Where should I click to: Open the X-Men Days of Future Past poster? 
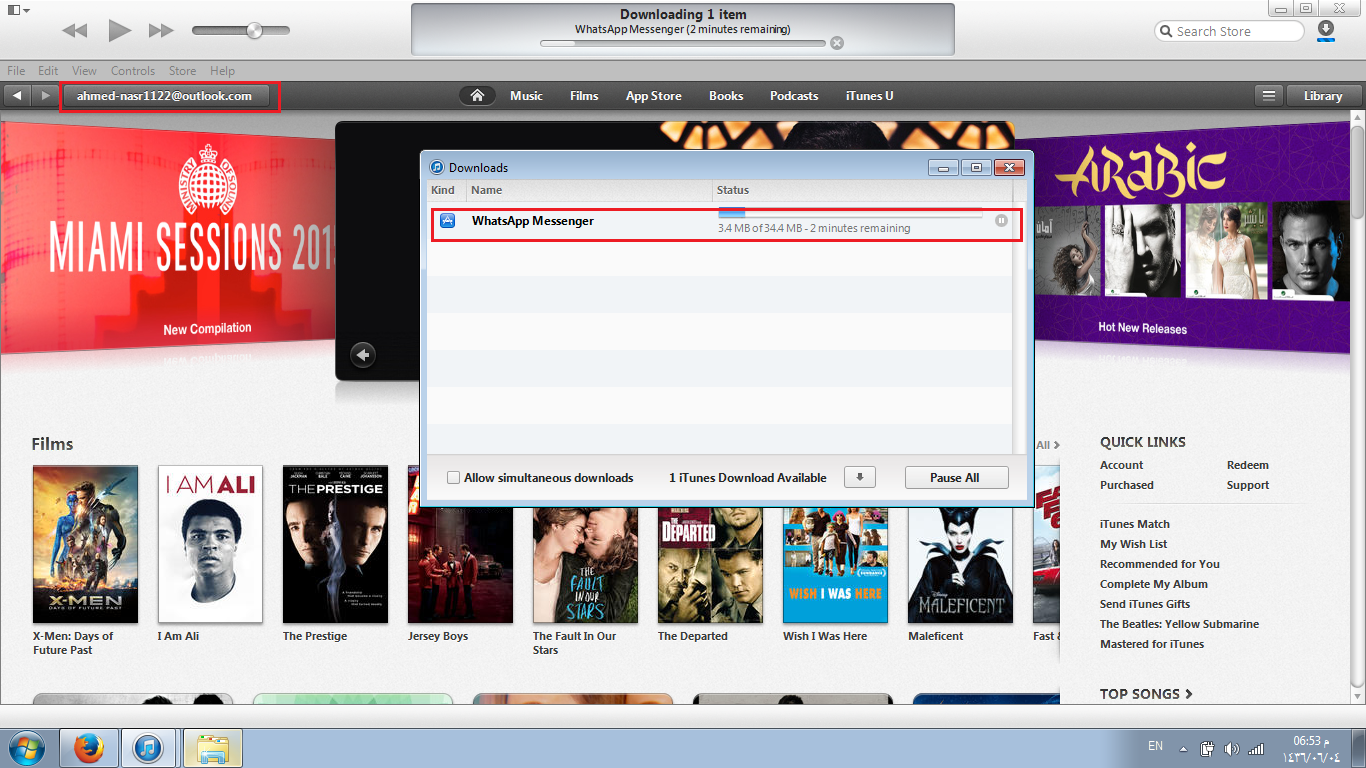[86, 544]
